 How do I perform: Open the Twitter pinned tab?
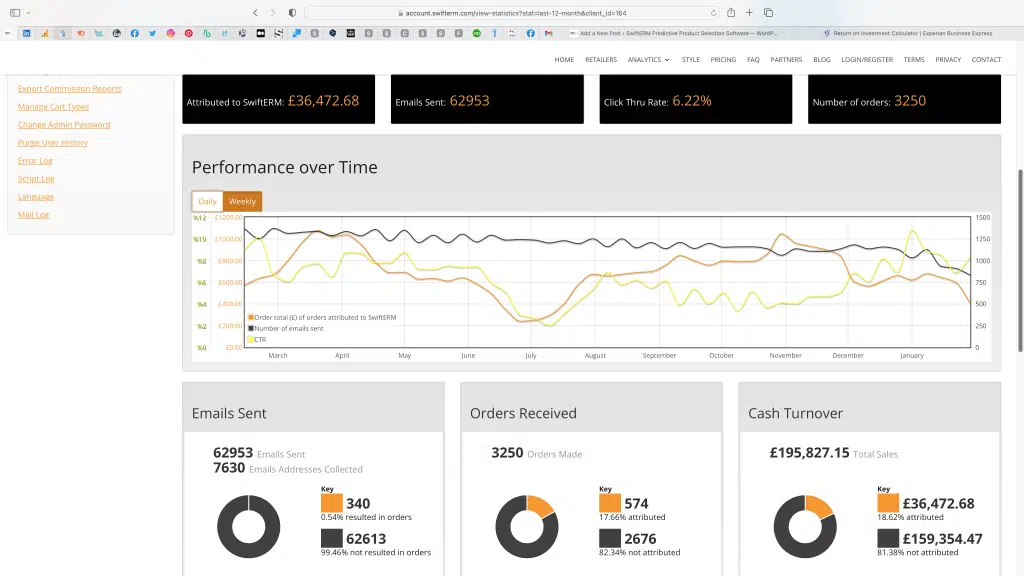point(152,33)
